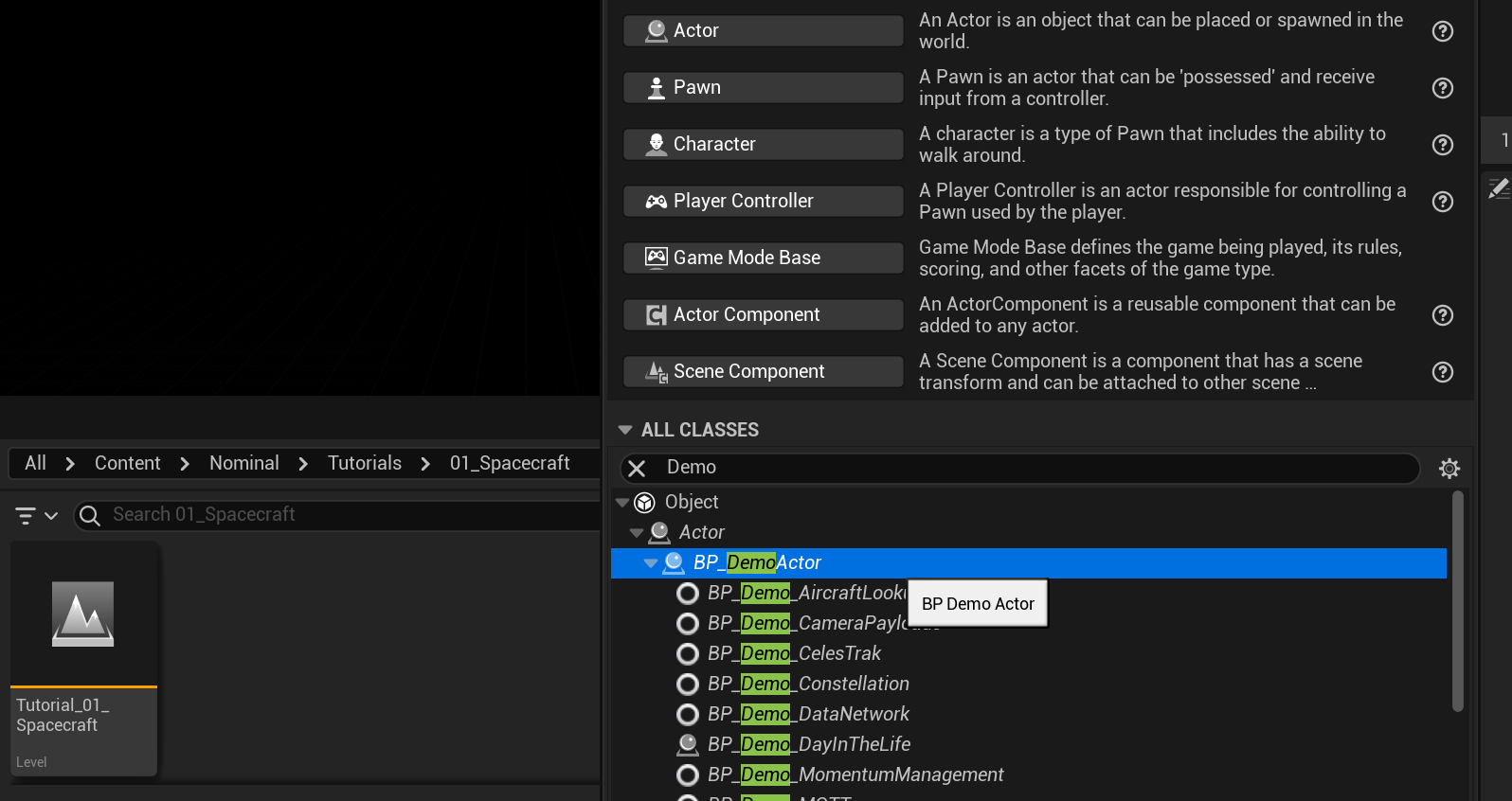Click the pencil edit icon at right edge
The height and width of the screenshot is (801, 1512).
pyautogui.click(x=1499, y=188)
